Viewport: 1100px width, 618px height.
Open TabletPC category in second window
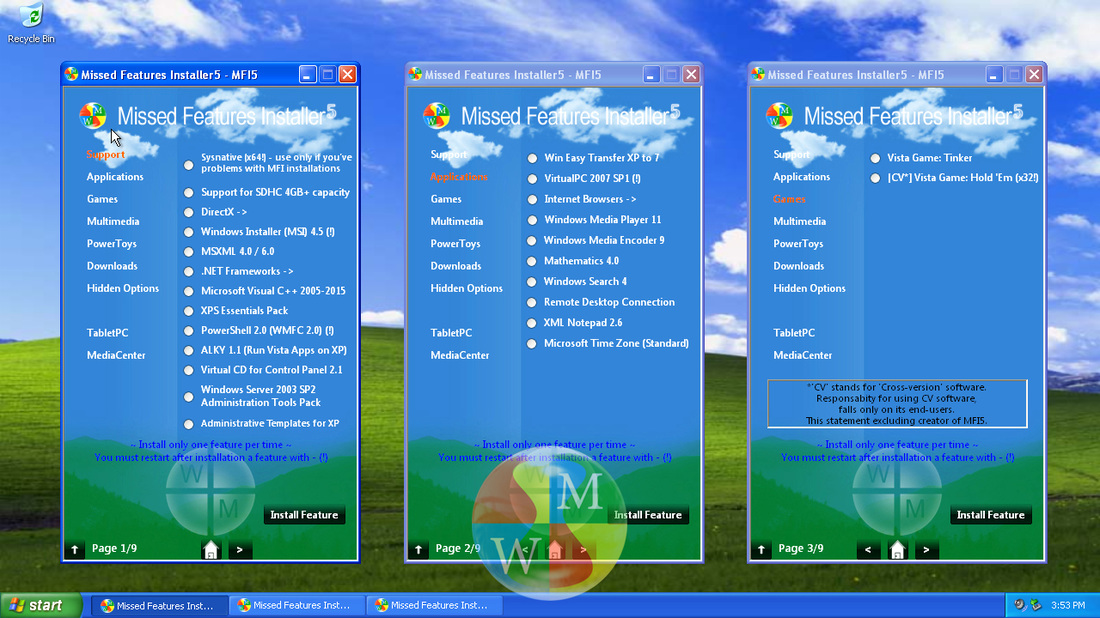click(x=451, y=333)
